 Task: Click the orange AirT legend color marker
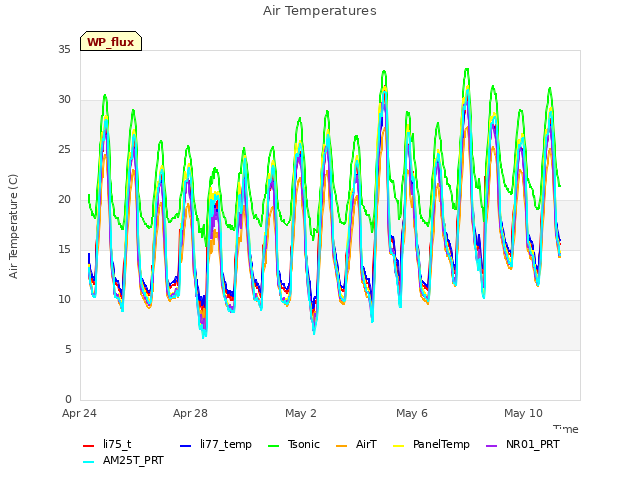[x=342, y=446]
